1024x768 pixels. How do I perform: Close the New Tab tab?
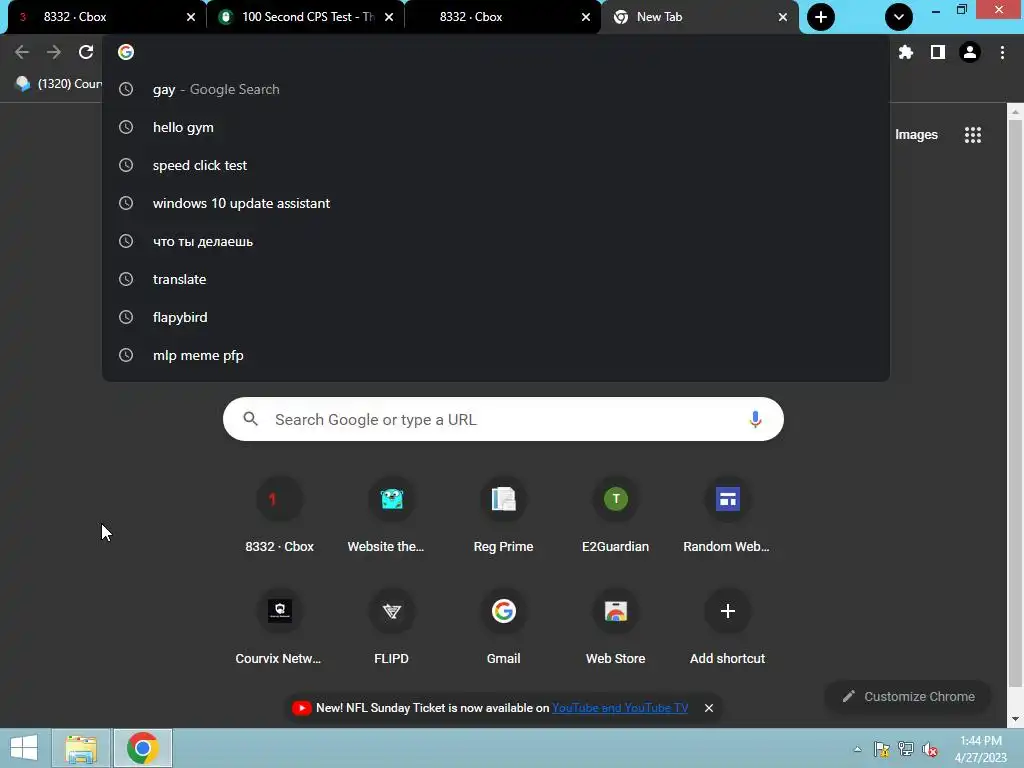[x=782, y=17]
